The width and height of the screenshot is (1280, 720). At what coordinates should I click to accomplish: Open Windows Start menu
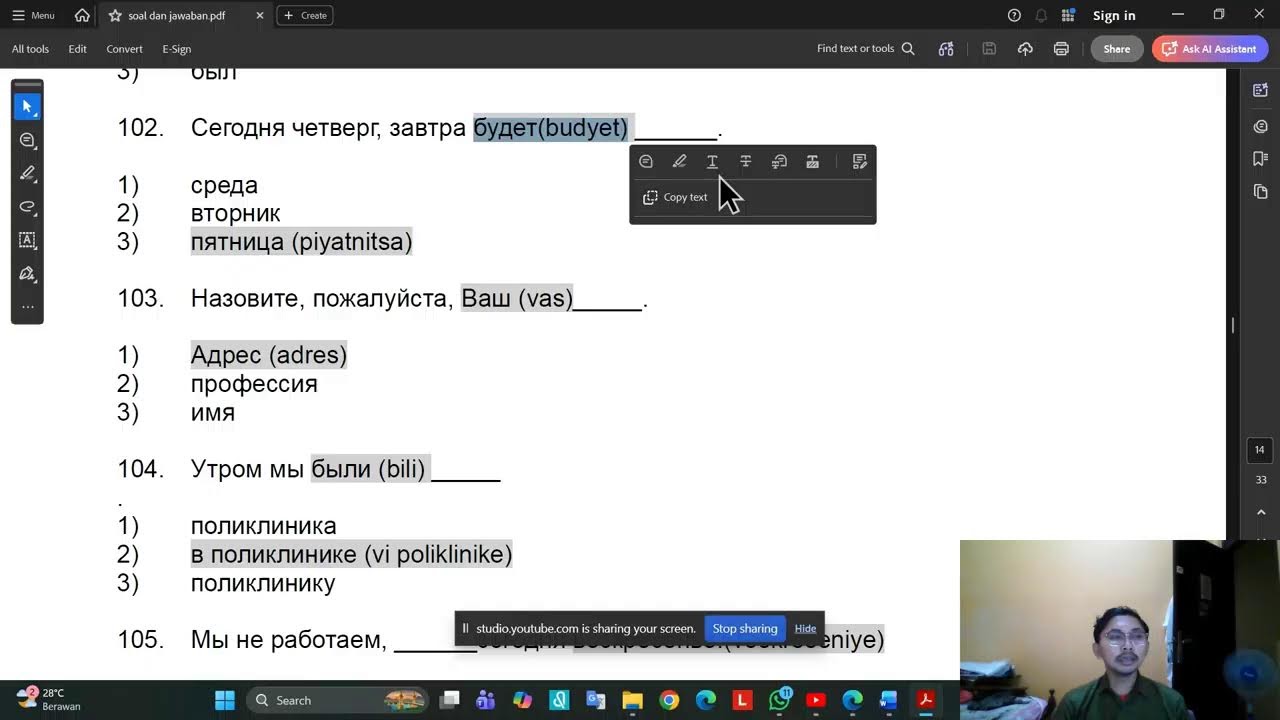pos(224,700)
